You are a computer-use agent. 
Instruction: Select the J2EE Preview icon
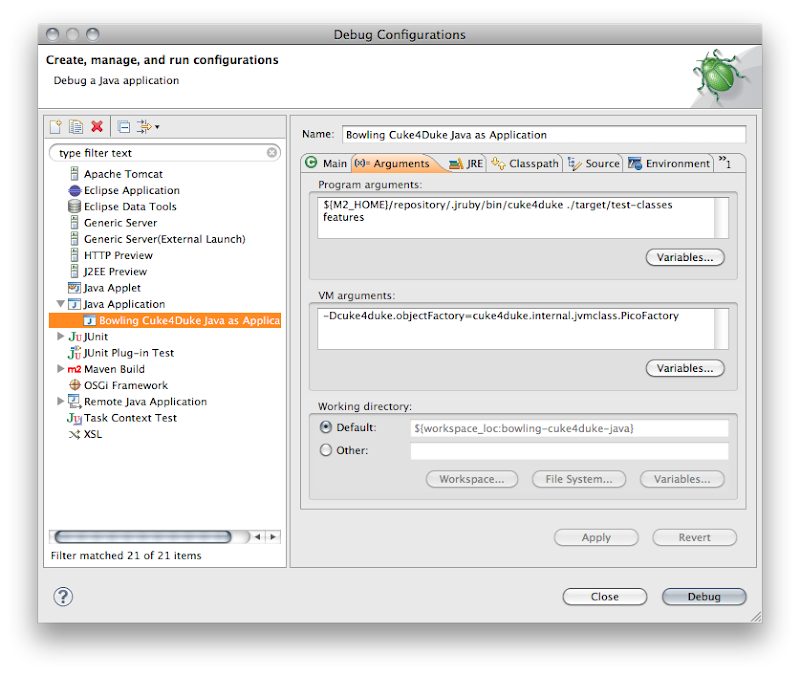tap(74, 271)
